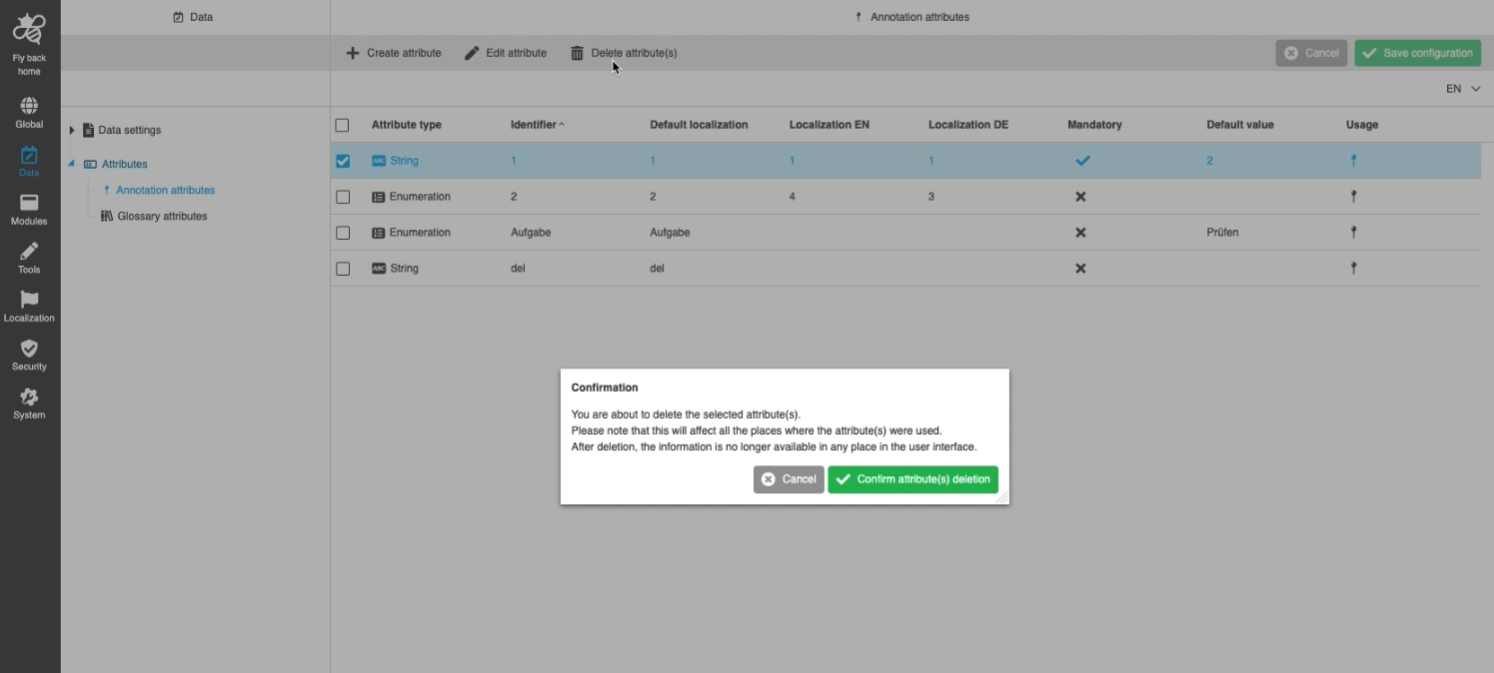Viewport: 1494px width, 673px height.
Task: Click the Mandatory column header
Action: tap(1095, 125)
